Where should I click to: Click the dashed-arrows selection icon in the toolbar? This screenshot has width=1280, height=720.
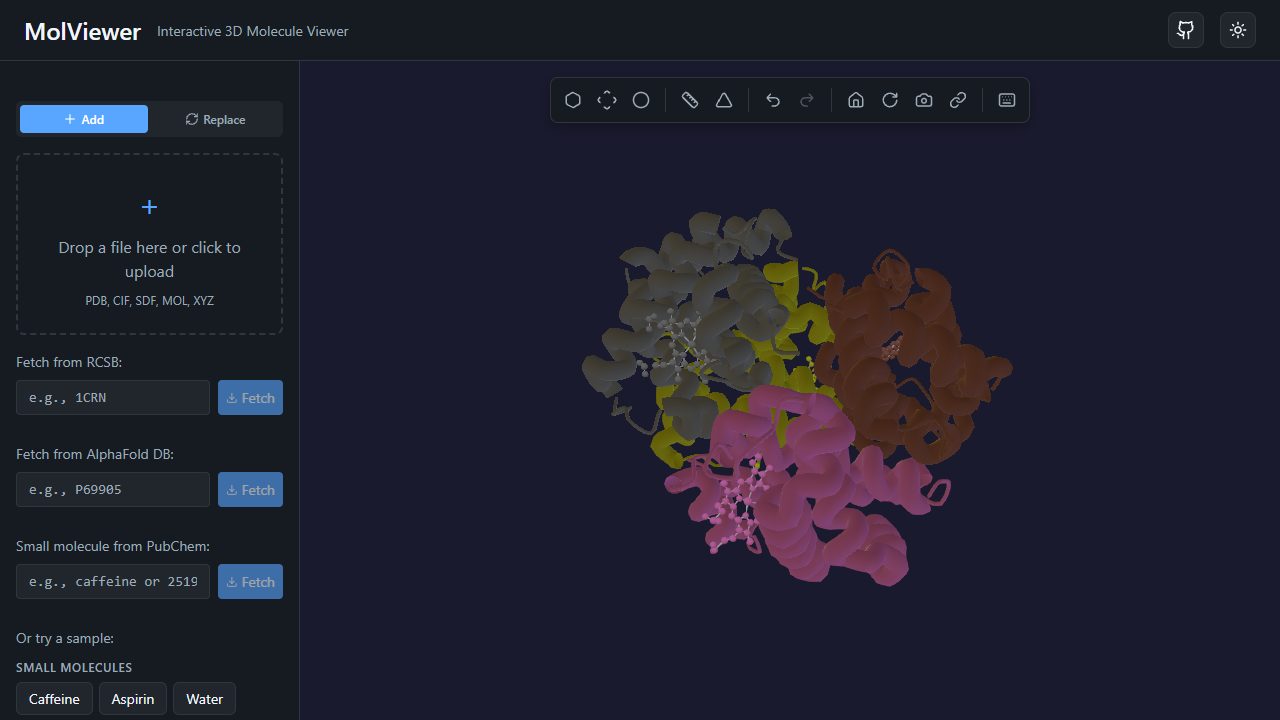coord(607,100)
